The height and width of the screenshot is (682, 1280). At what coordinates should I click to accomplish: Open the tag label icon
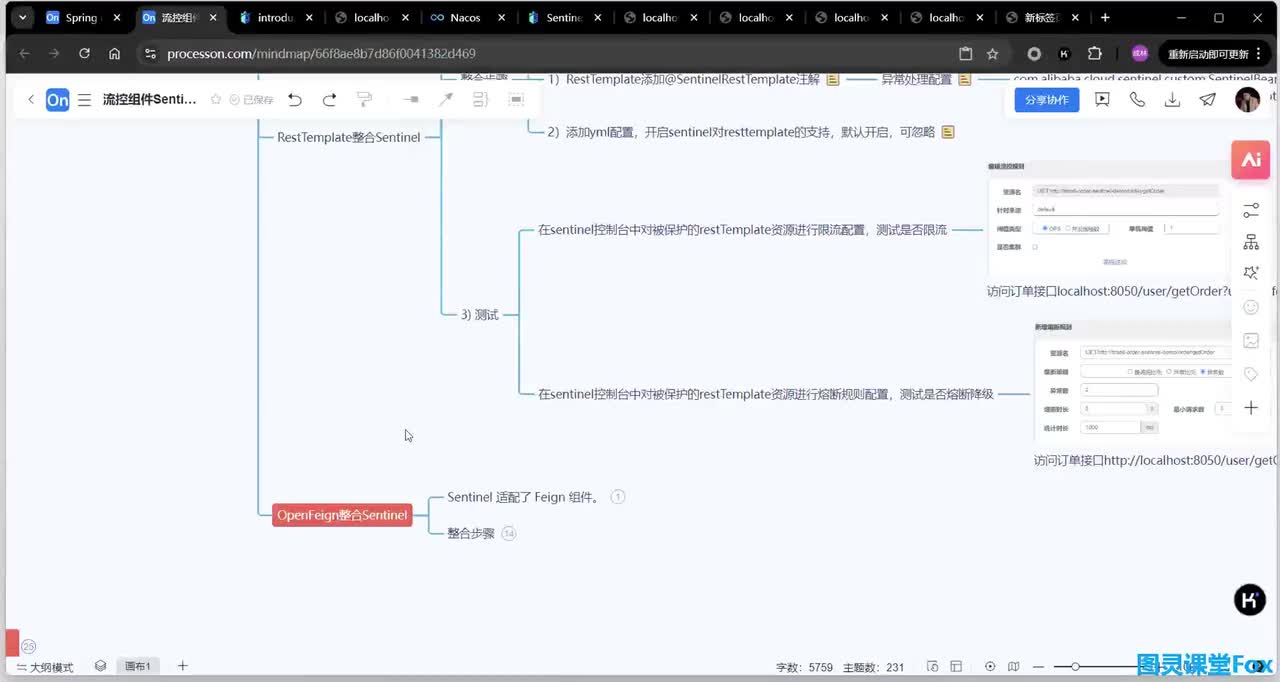pos(1251,374)
